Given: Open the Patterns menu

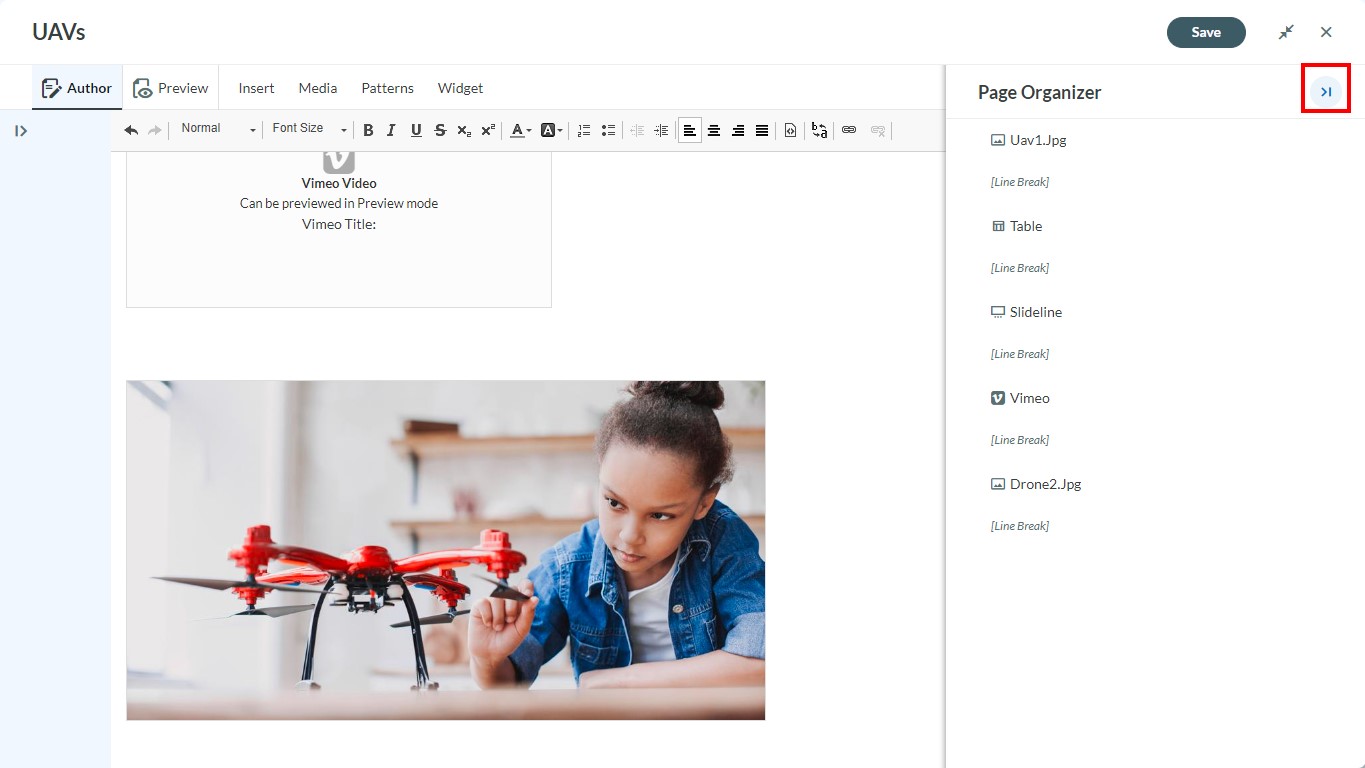Looking at the screenshot, I should click(387, 88).
